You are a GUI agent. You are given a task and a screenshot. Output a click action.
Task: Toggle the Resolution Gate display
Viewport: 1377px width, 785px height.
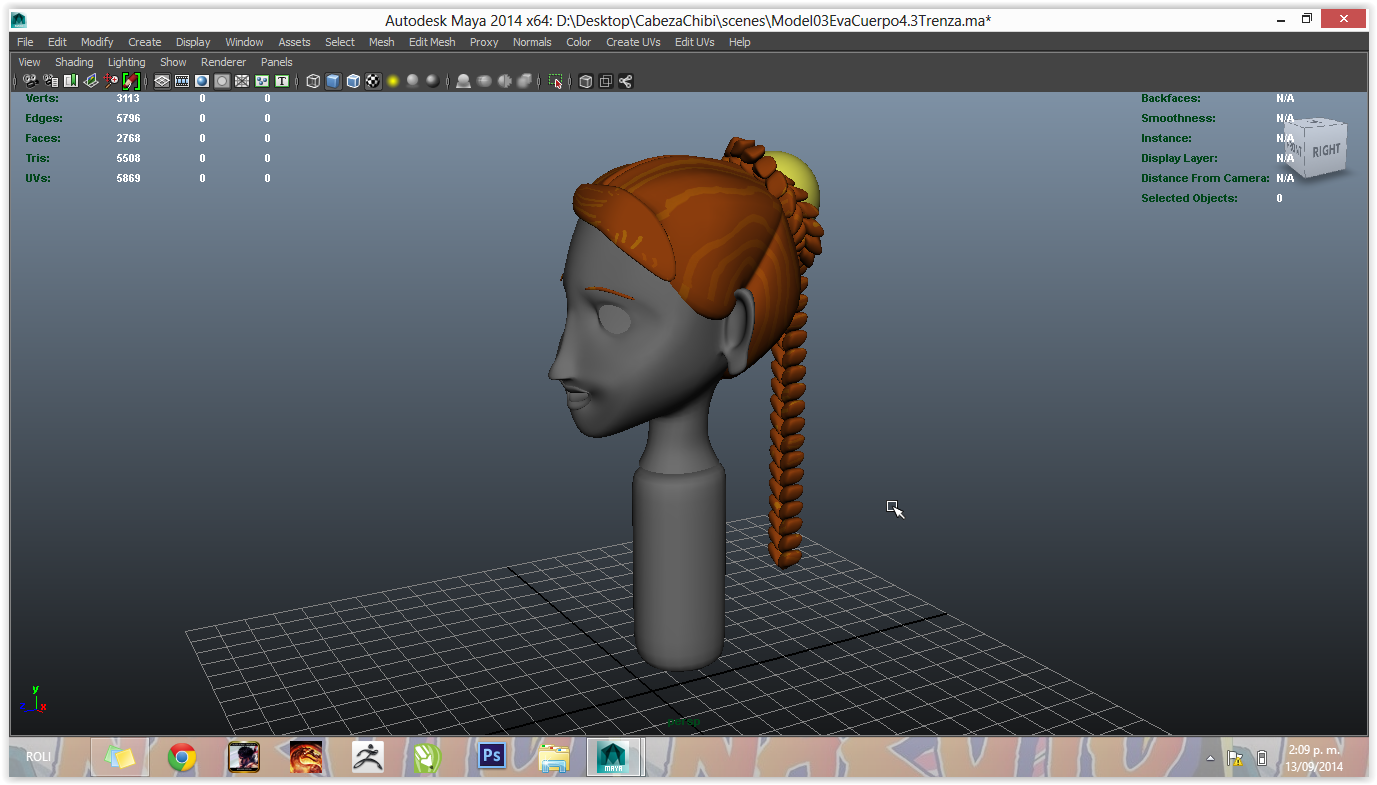(x=202, y=81)
